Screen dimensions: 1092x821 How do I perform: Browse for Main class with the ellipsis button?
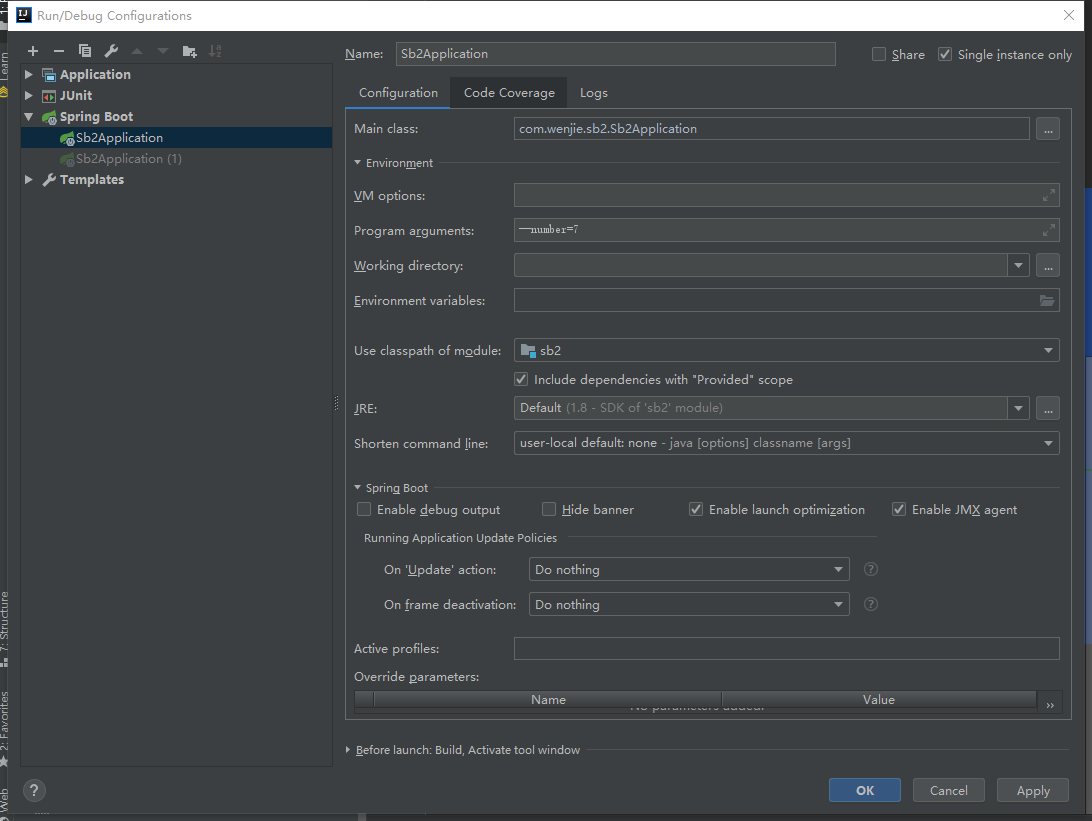pos(1048,129)
